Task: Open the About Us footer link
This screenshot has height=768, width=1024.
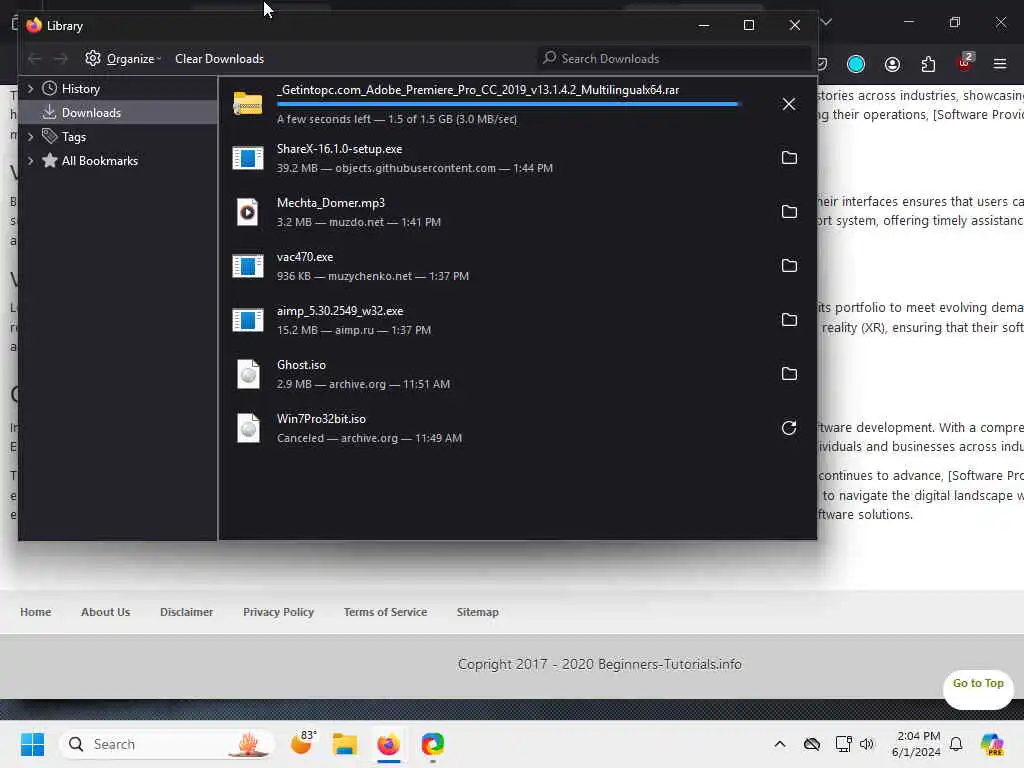Action: coord(105,612)
